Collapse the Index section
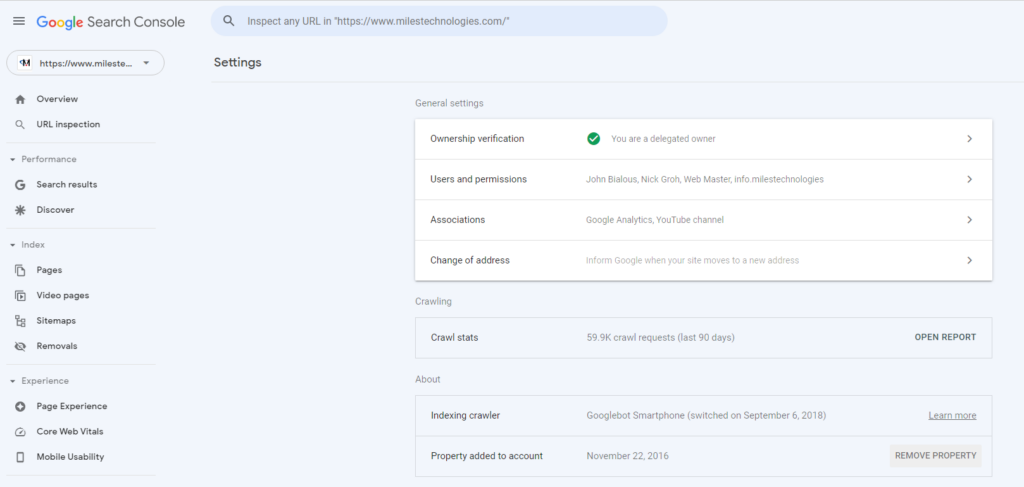Screen dimensions: 1024x487 point(12,245)
